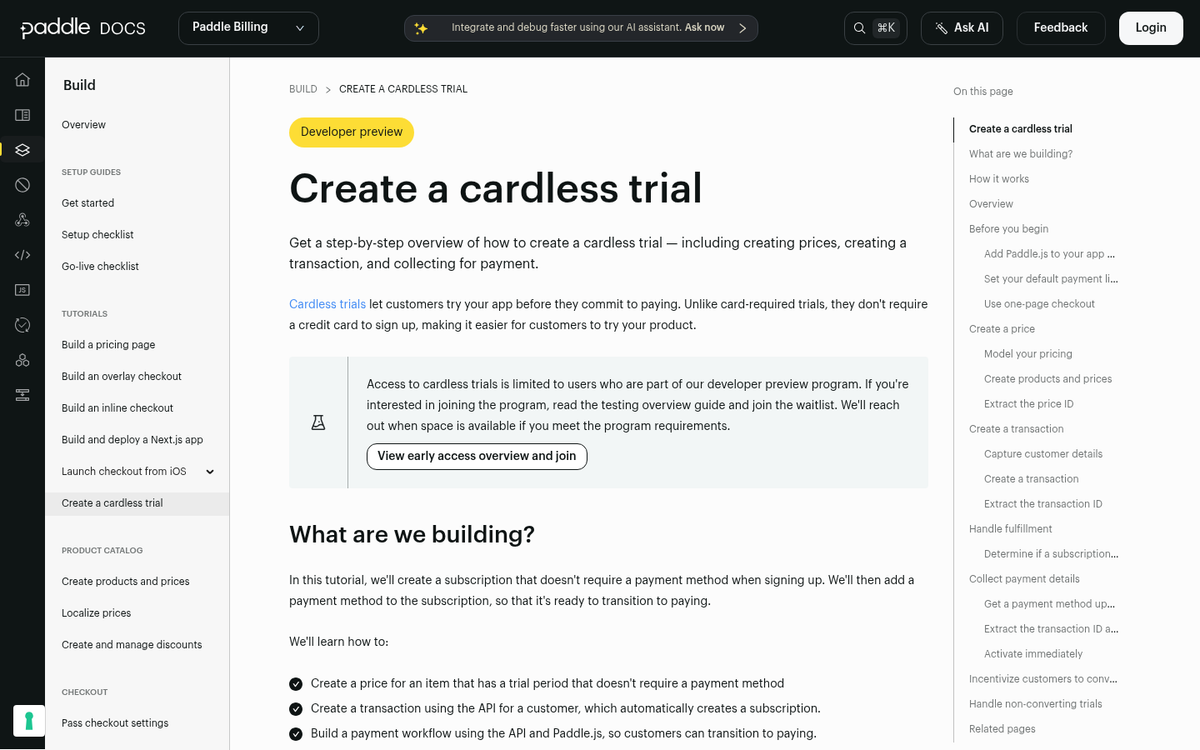Open the Paddle Billing product switcher

247,28
